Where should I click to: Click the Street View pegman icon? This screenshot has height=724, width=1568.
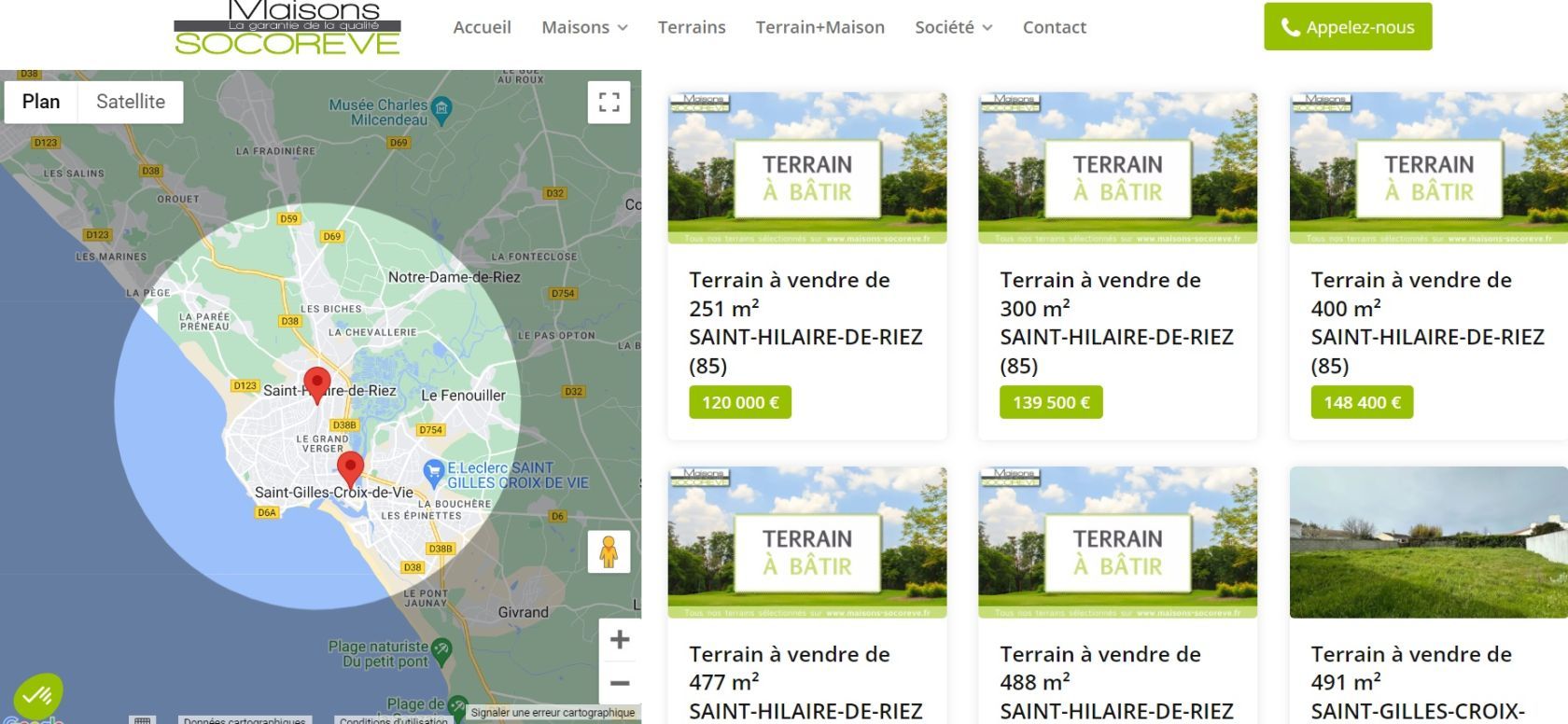(609, 552)
